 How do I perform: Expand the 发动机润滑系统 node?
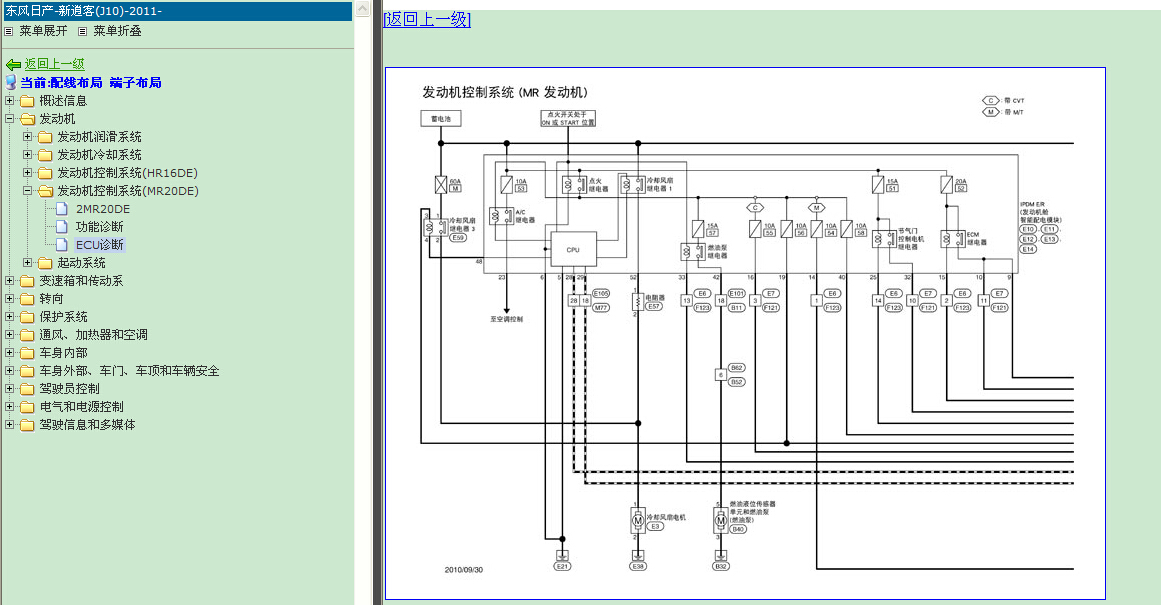[27, 136]
